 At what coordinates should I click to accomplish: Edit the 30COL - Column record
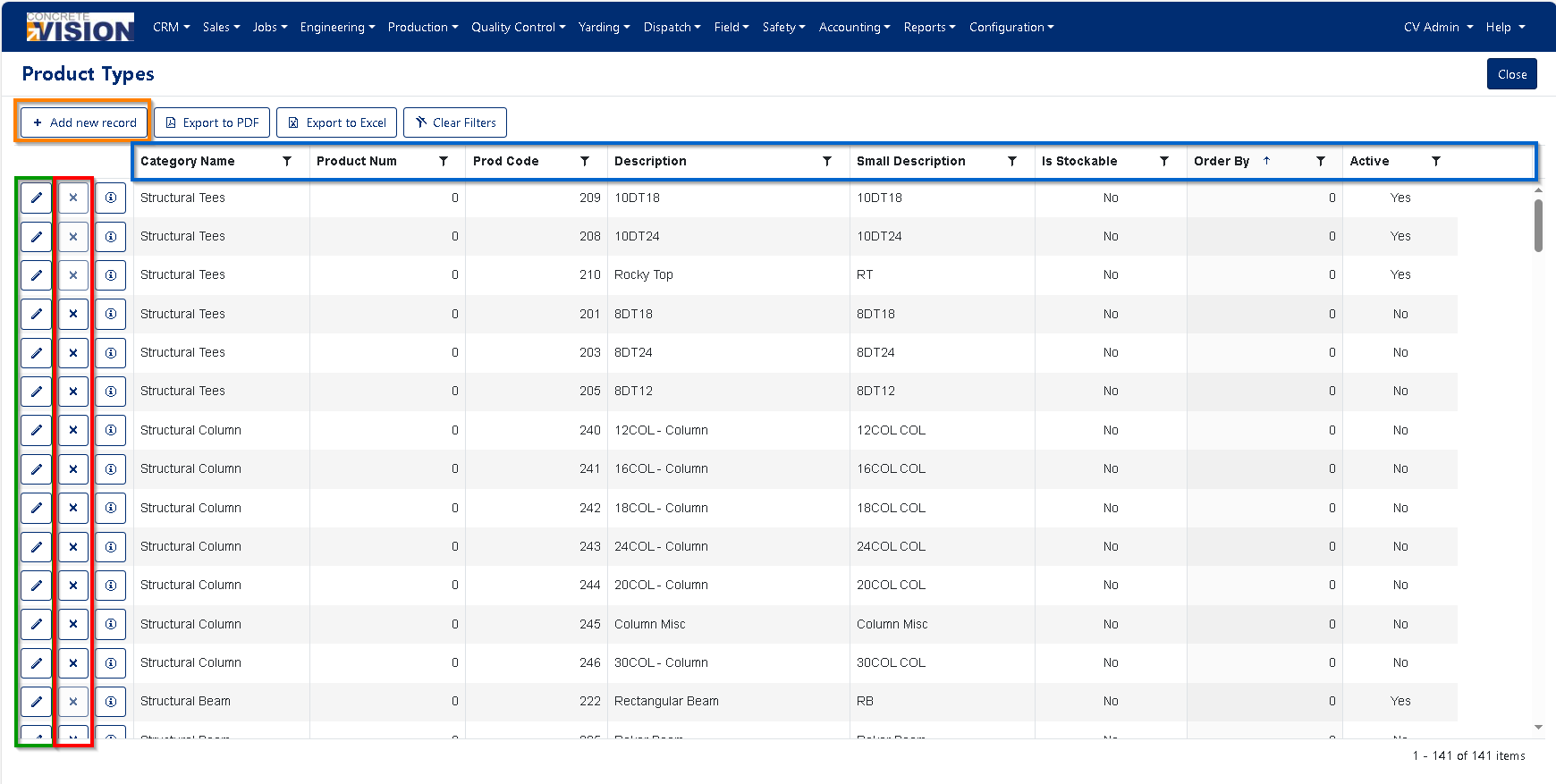tap(37, 662)
